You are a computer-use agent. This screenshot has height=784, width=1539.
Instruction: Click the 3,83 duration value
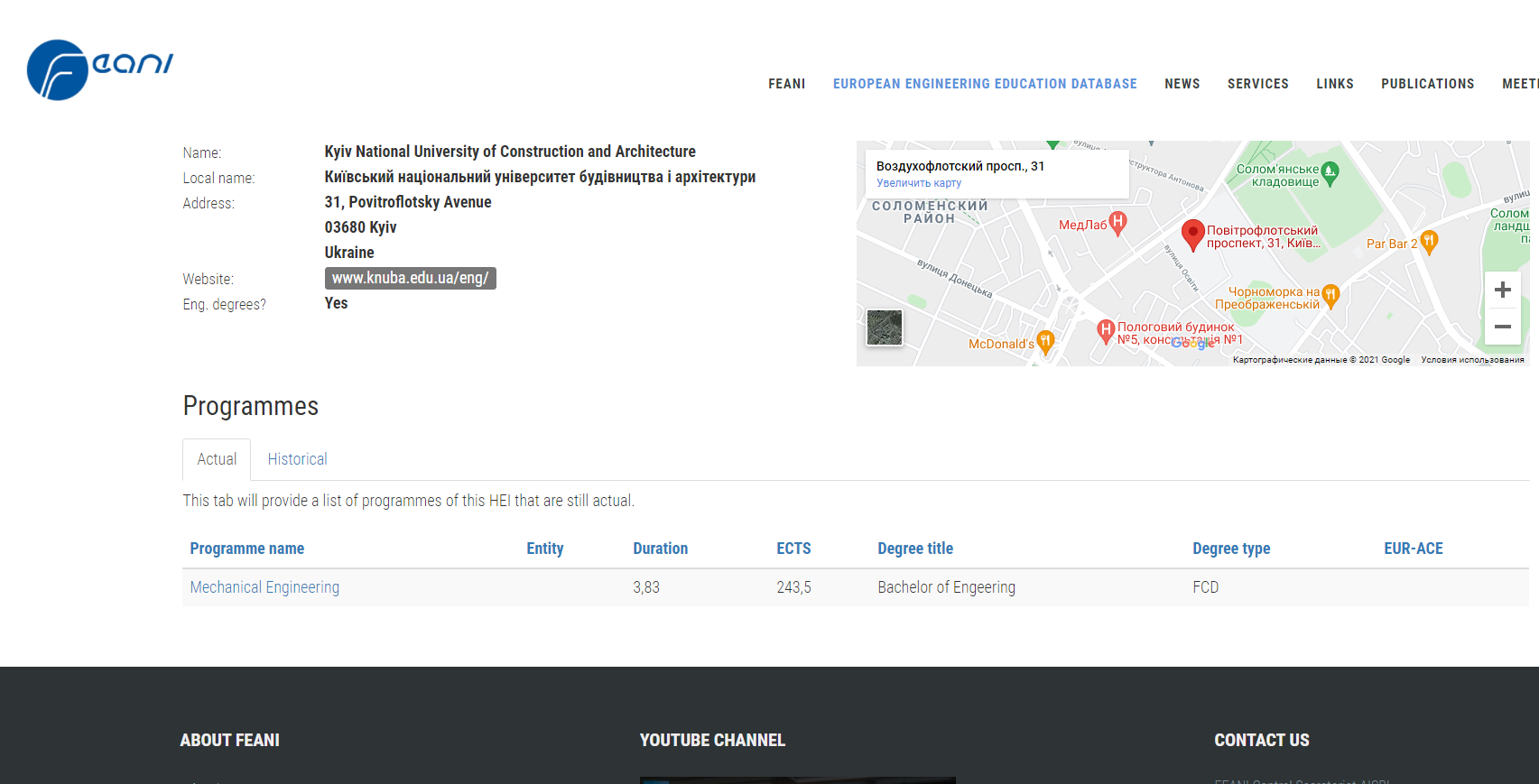[646, 587]
